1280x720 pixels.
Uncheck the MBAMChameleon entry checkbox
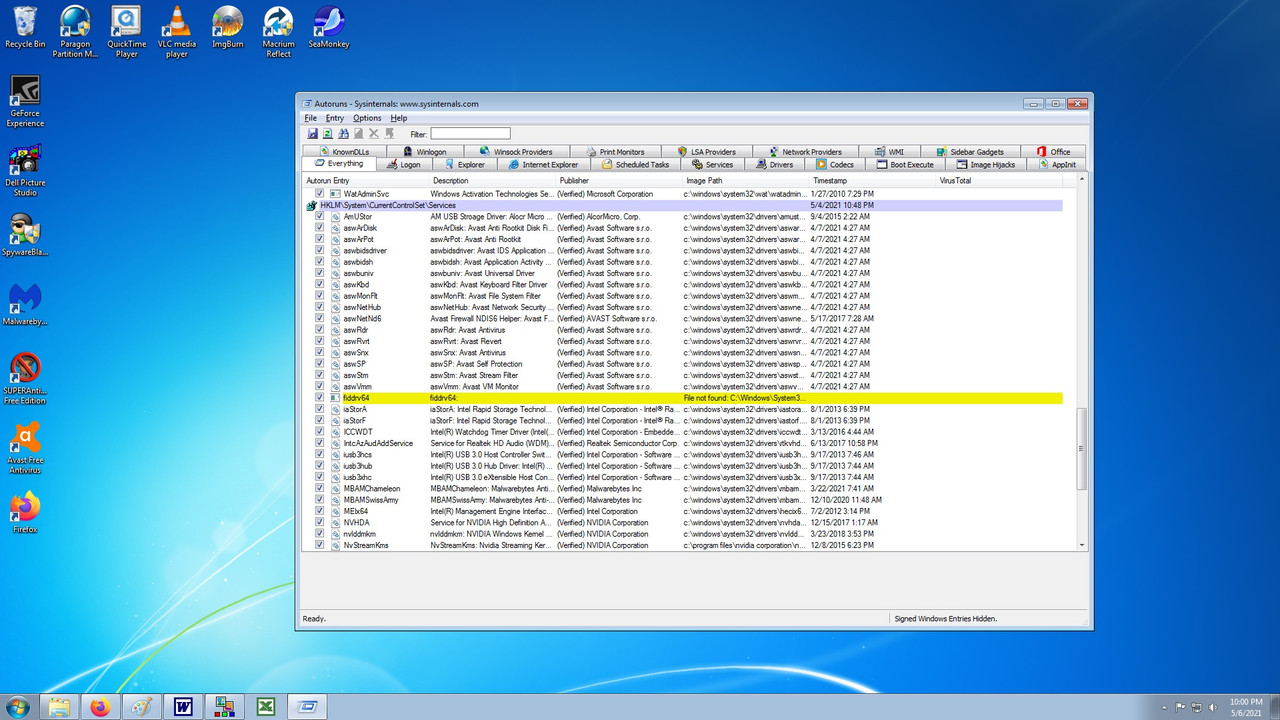pos(320,489)
